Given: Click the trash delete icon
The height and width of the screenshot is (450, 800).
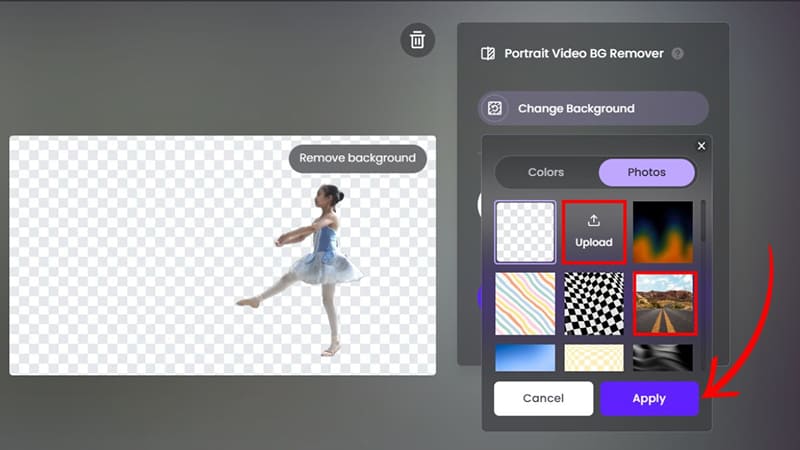Looking at the screenshot, I should (x=418, y=40).
